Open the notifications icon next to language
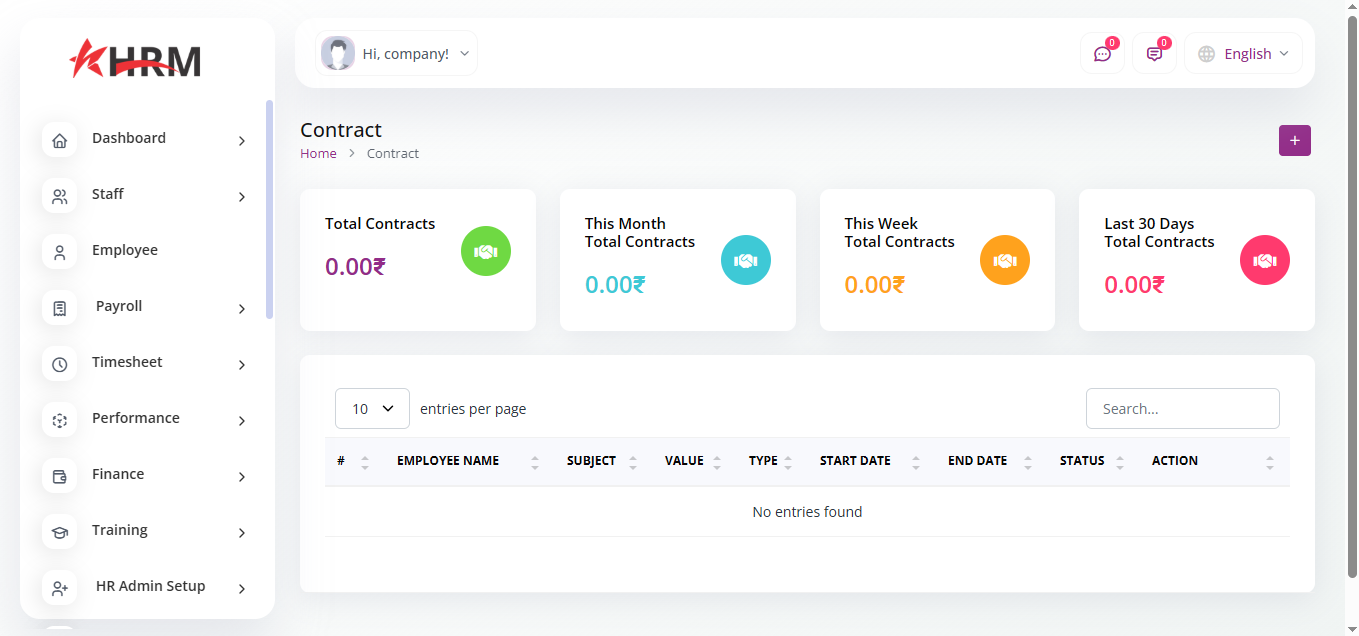This screenshot has width=1359, height=636. point(1154,54)
